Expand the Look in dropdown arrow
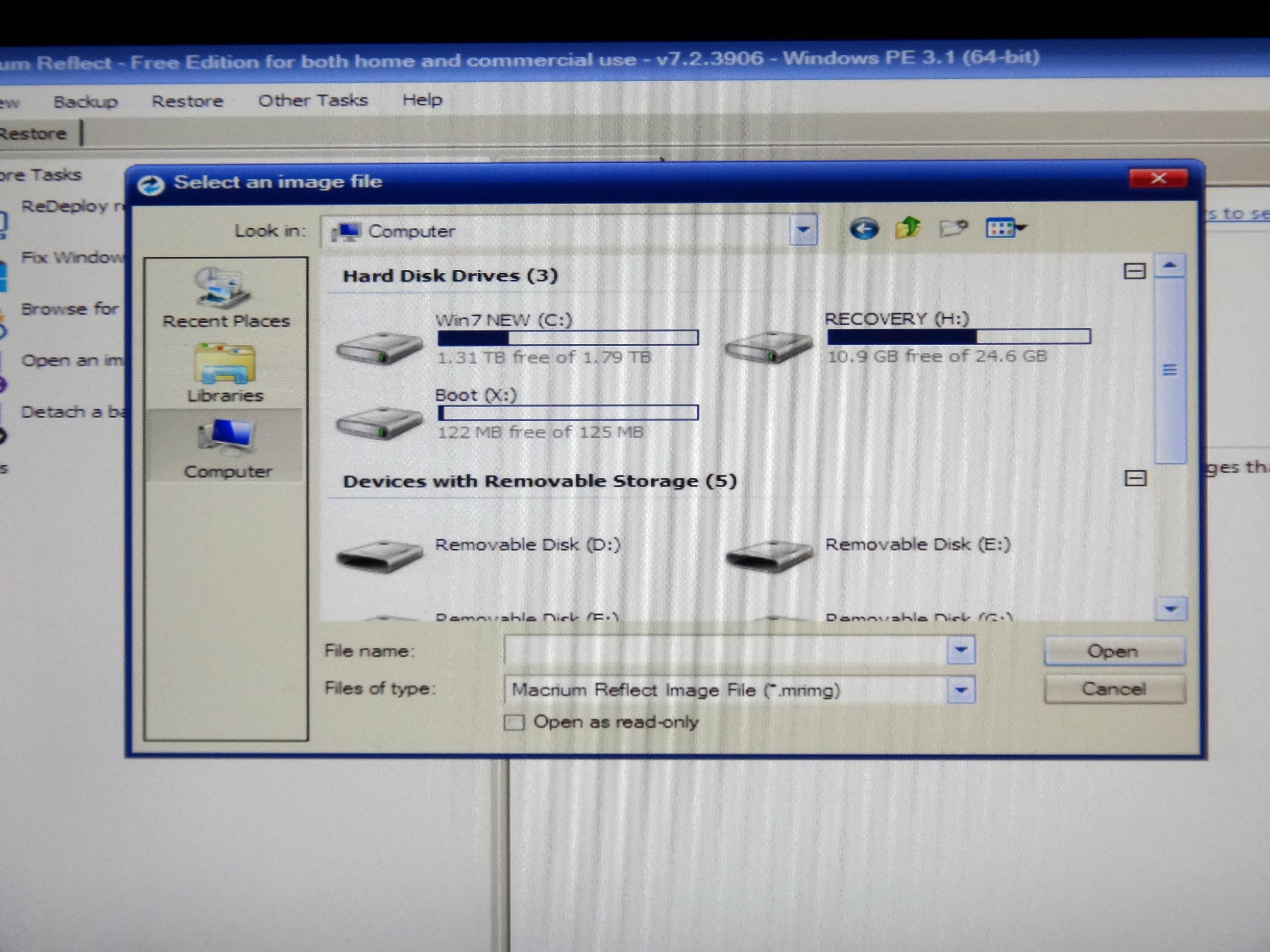The width and height of the screenshot is (1270, 952). click(803, 230)
